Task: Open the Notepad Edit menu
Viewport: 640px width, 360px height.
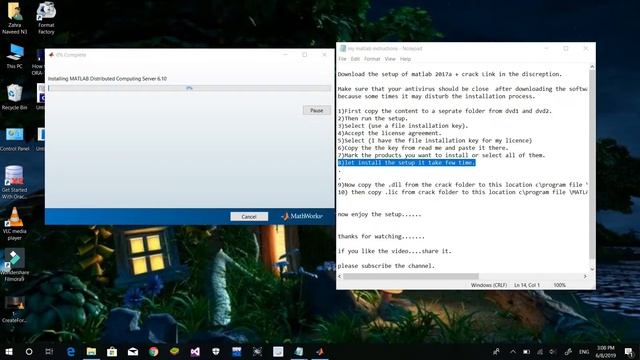Action: pyautogui.click(x=355, y=59)
